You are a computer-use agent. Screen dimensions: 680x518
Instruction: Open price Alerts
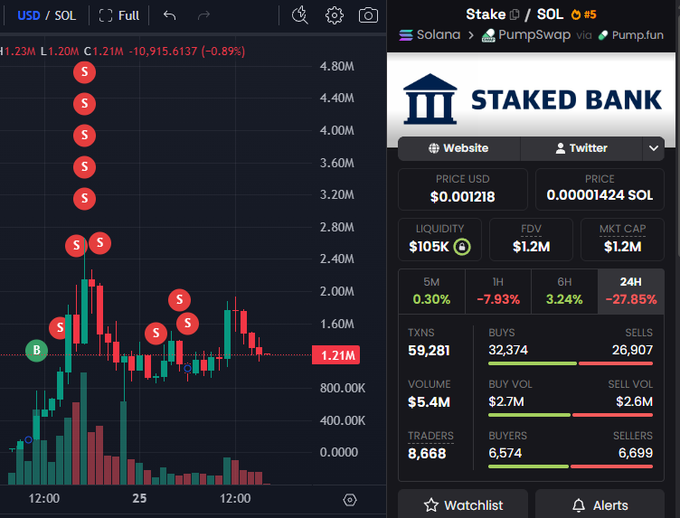pyautogui.click(x=600, y=505)
